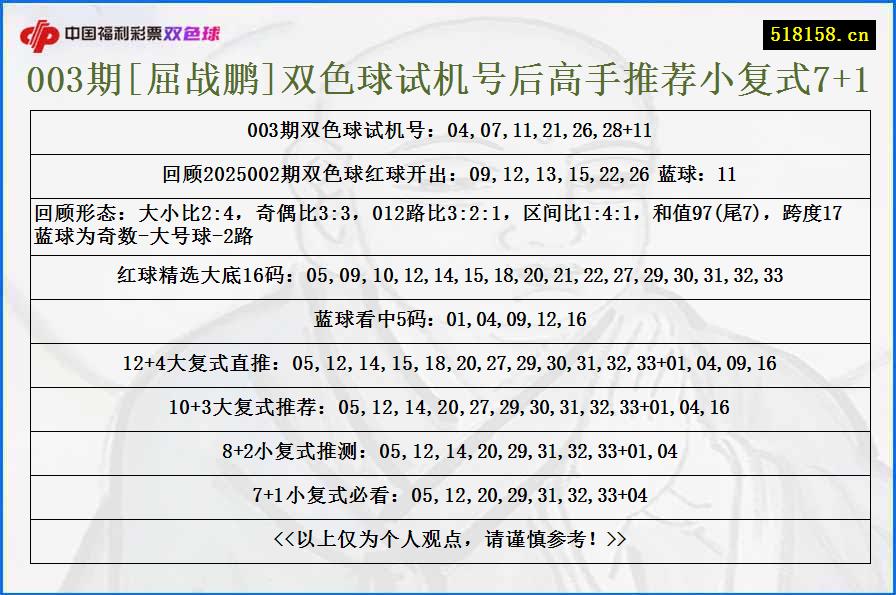Click the 7+1小复式必看 row
Screen dimensions: 896x595
point(448,493)
